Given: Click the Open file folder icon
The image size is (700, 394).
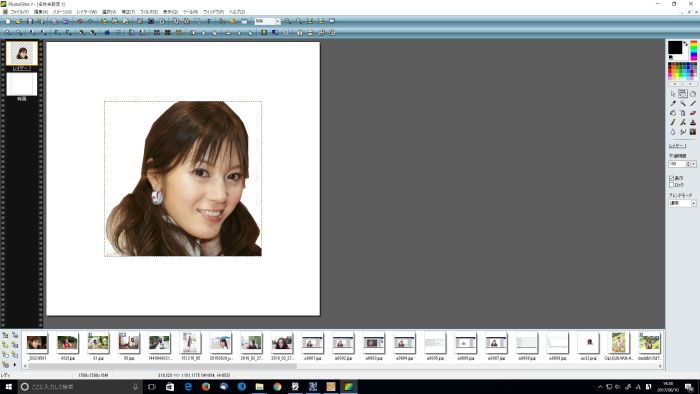Looking at the screenshot, I should tap(19, 21).
